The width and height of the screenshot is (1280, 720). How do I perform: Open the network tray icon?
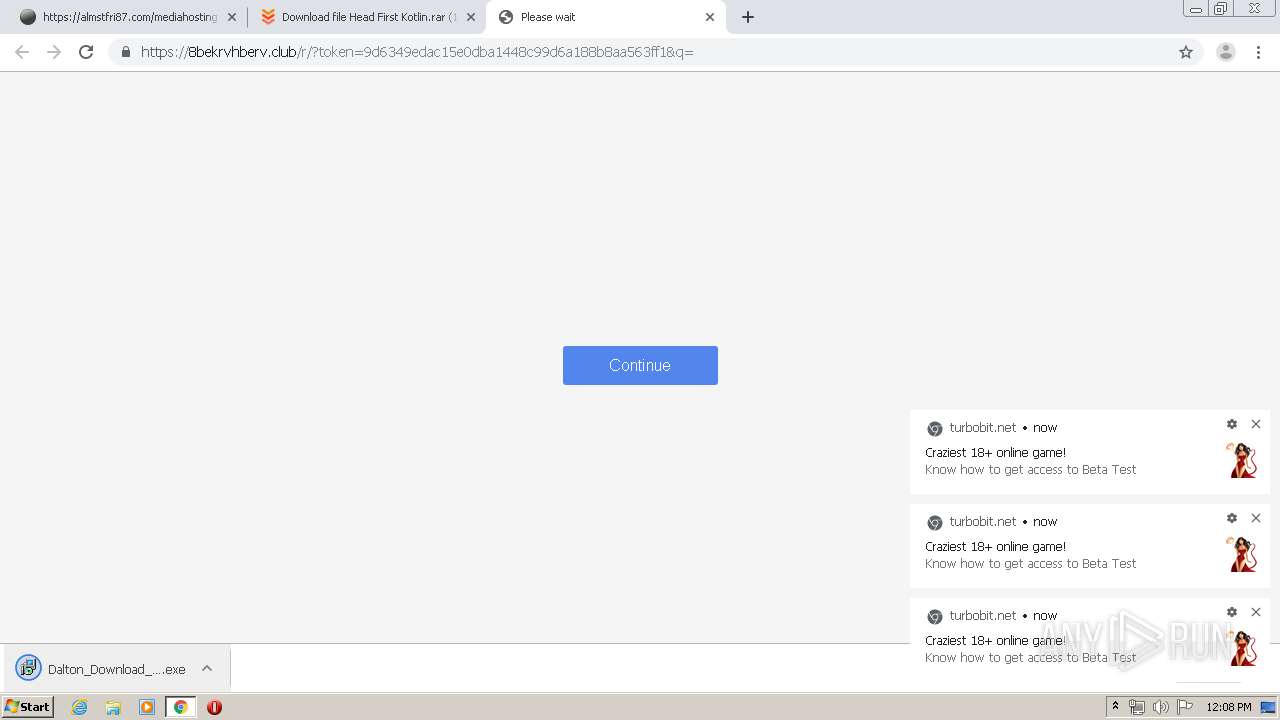click(x=1137, y=707)
